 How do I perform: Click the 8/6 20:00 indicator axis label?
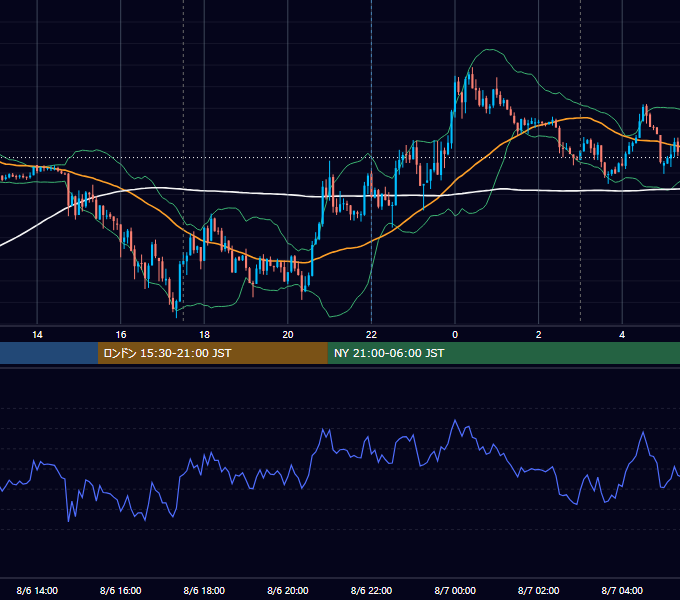click(x=288, y=590)
